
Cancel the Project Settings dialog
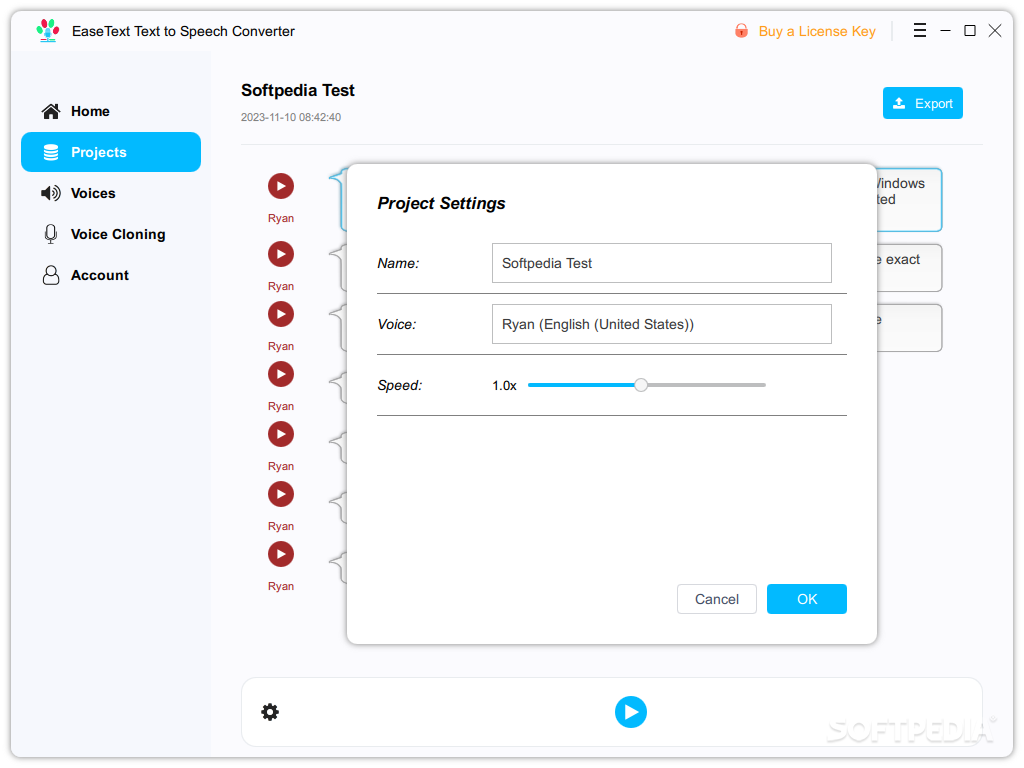pos(716,599)
